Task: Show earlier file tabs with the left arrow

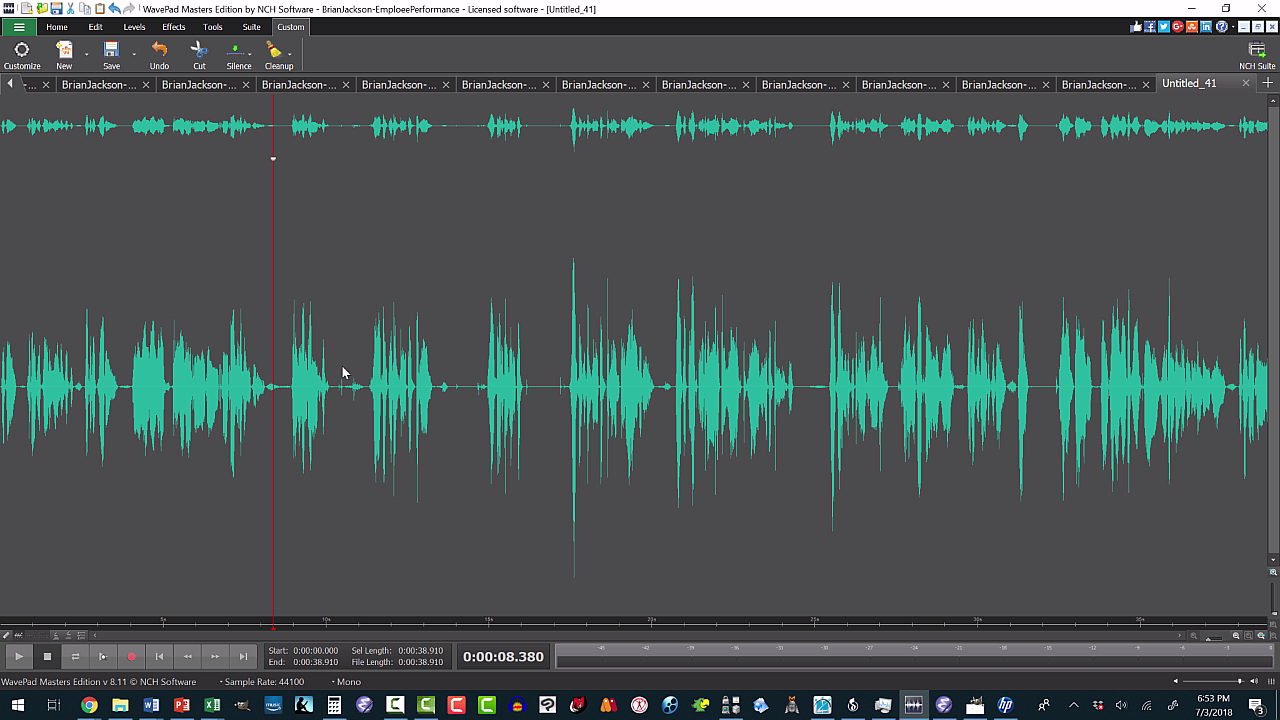Action: click(x=10, y=84)
